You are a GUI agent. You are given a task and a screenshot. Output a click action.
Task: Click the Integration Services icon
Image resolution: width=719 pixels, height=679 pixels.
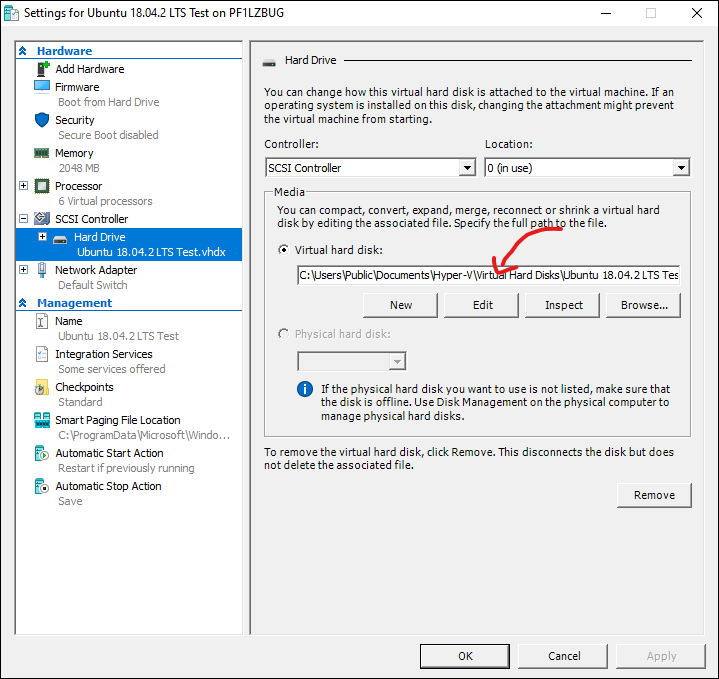(42, 354)
